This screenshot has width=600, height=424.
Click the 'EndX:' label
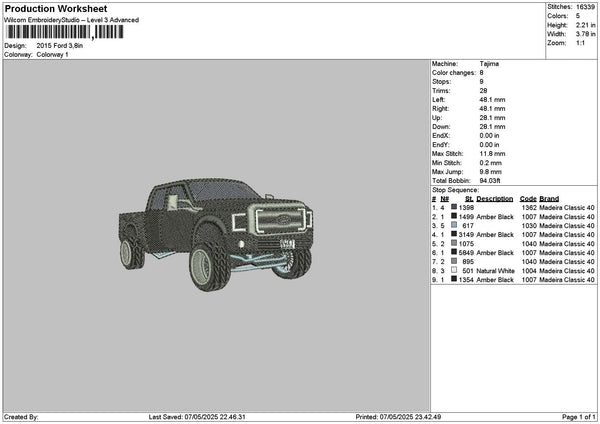tap(441, 136)
